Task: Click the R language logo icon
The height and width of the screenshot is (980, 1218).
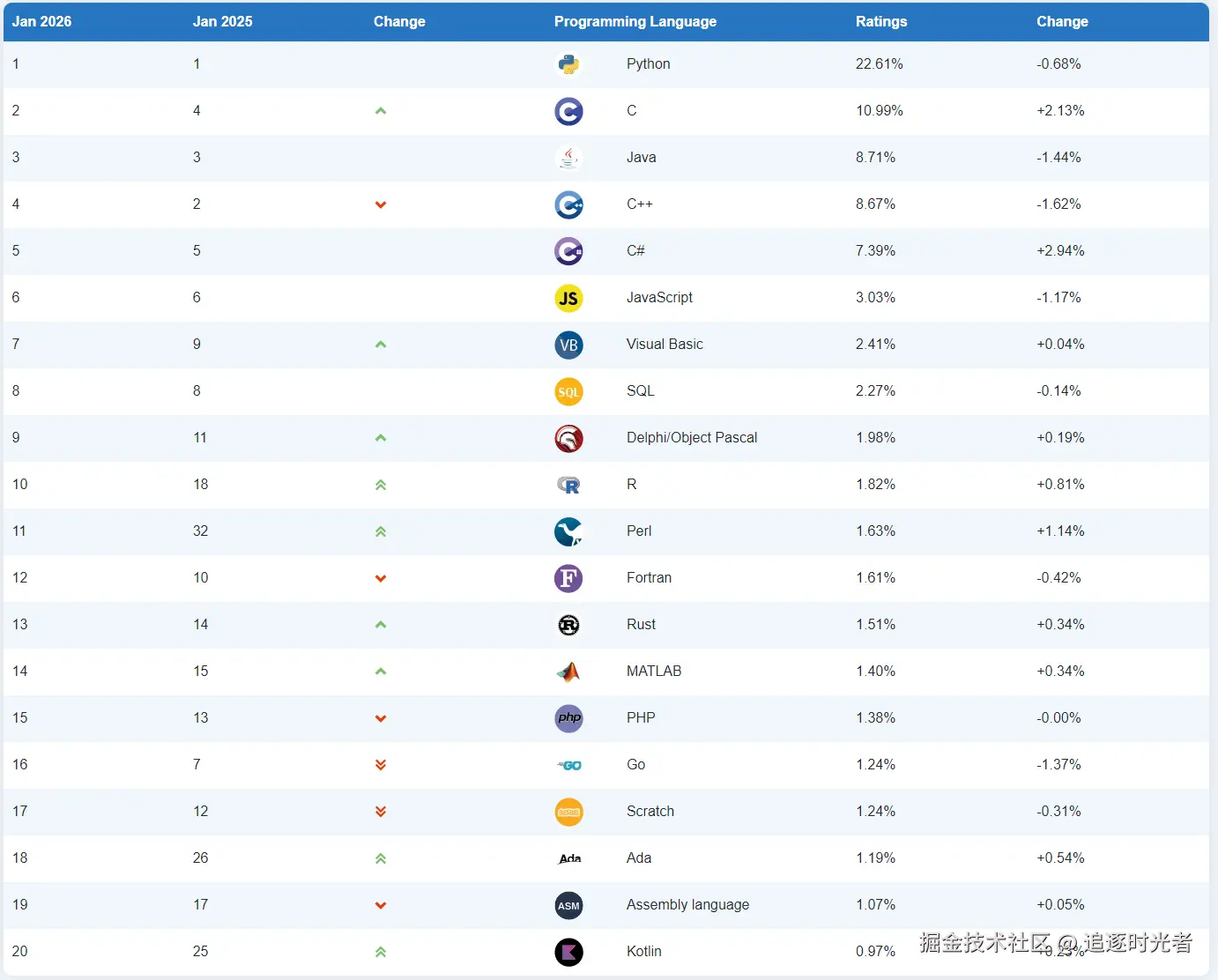Action: [x=568, y=485]
